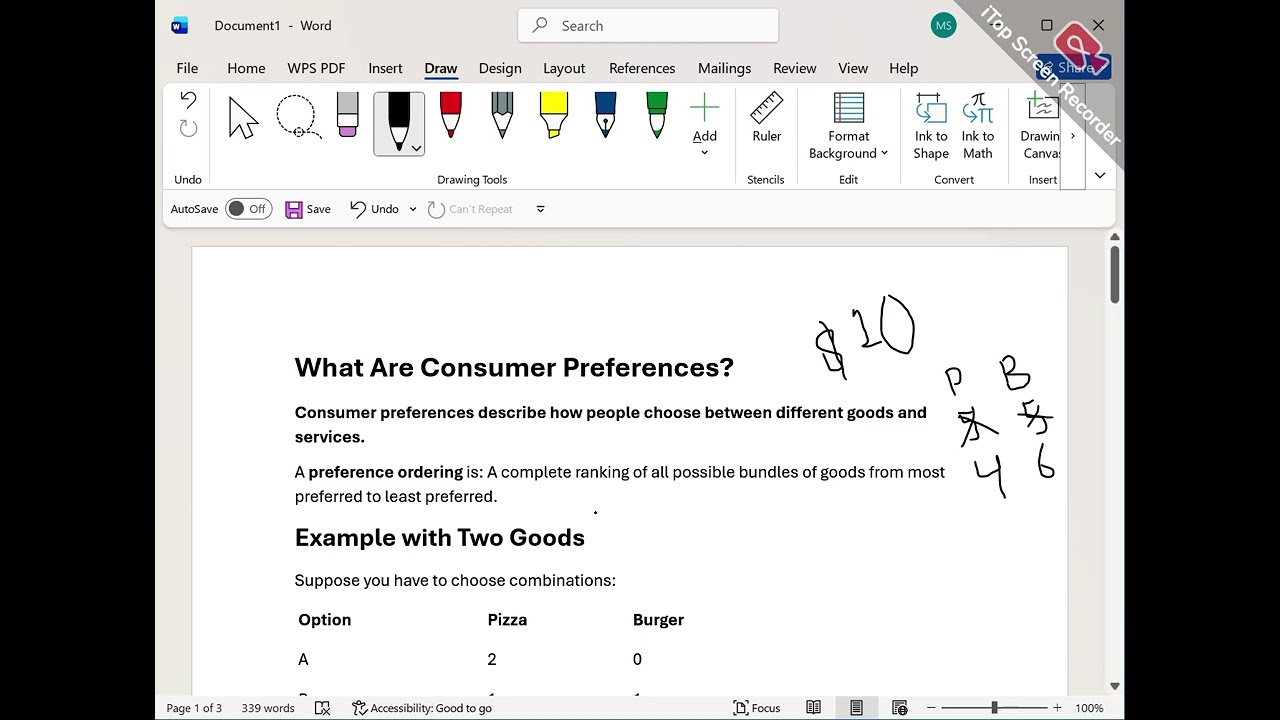Open the References tab
1280x720 pixels.
point(642,68)
